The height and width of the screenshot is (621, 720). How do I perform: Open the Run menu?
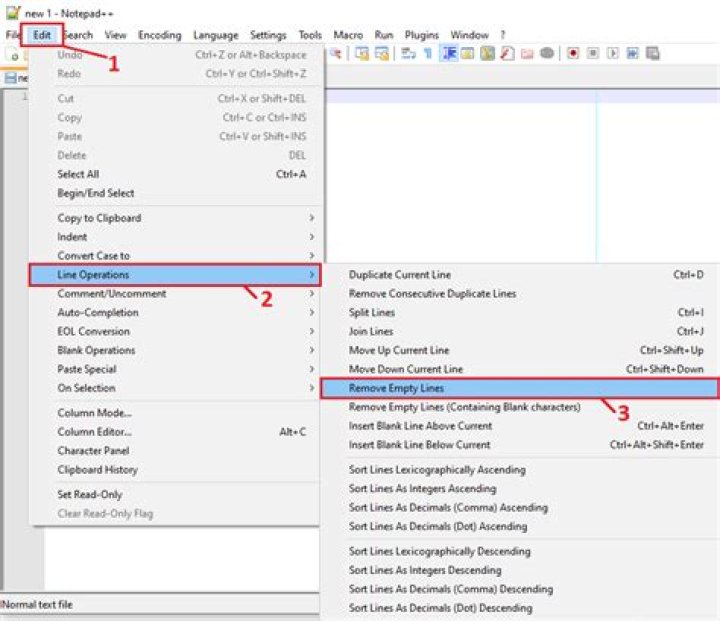pyautogui.click(x=384, y=35)
